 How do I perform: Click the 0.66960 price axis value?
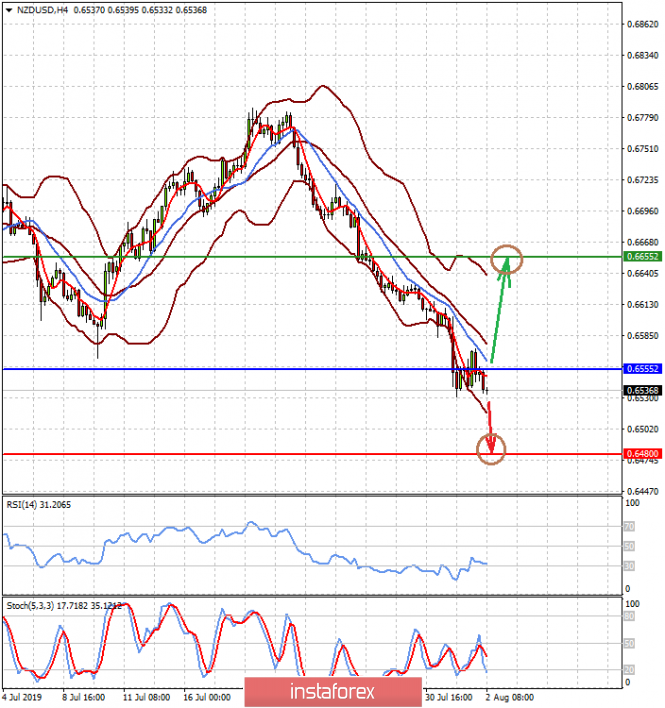643,211
